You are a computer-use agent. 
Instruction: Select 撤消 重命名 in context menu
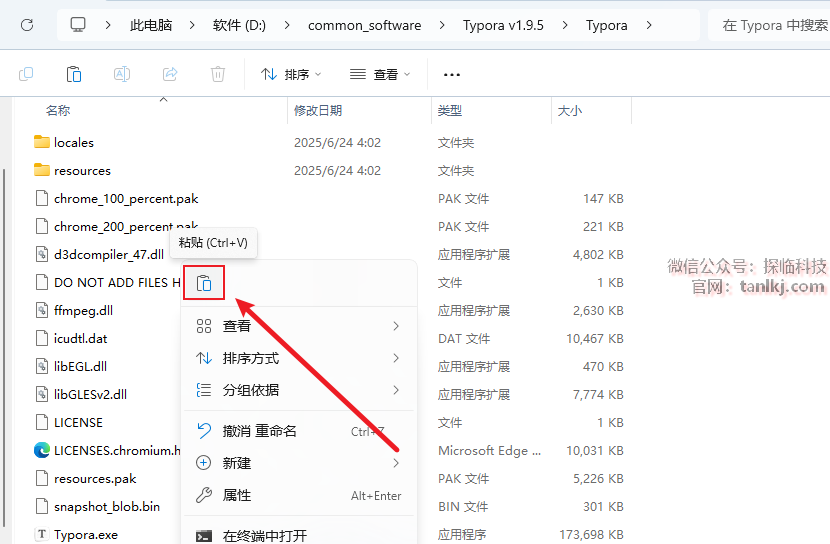pos(299,431)
